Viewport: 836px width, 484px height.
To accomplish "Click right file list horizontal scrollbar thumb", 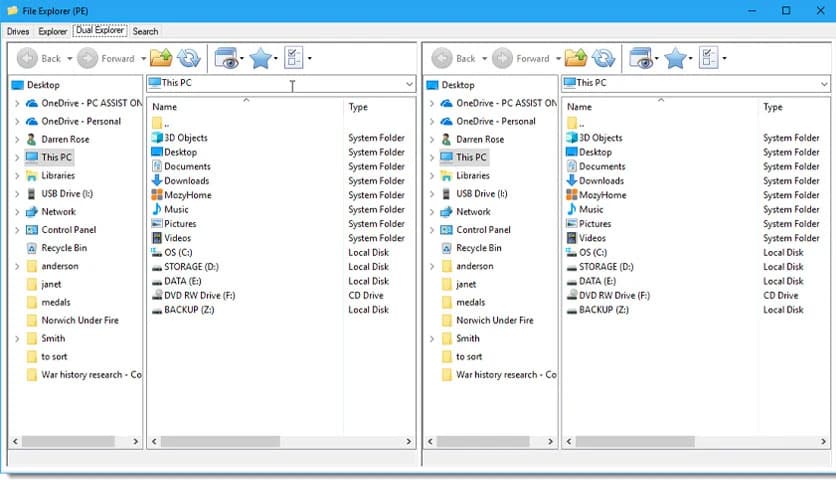I will coord(635,441).
